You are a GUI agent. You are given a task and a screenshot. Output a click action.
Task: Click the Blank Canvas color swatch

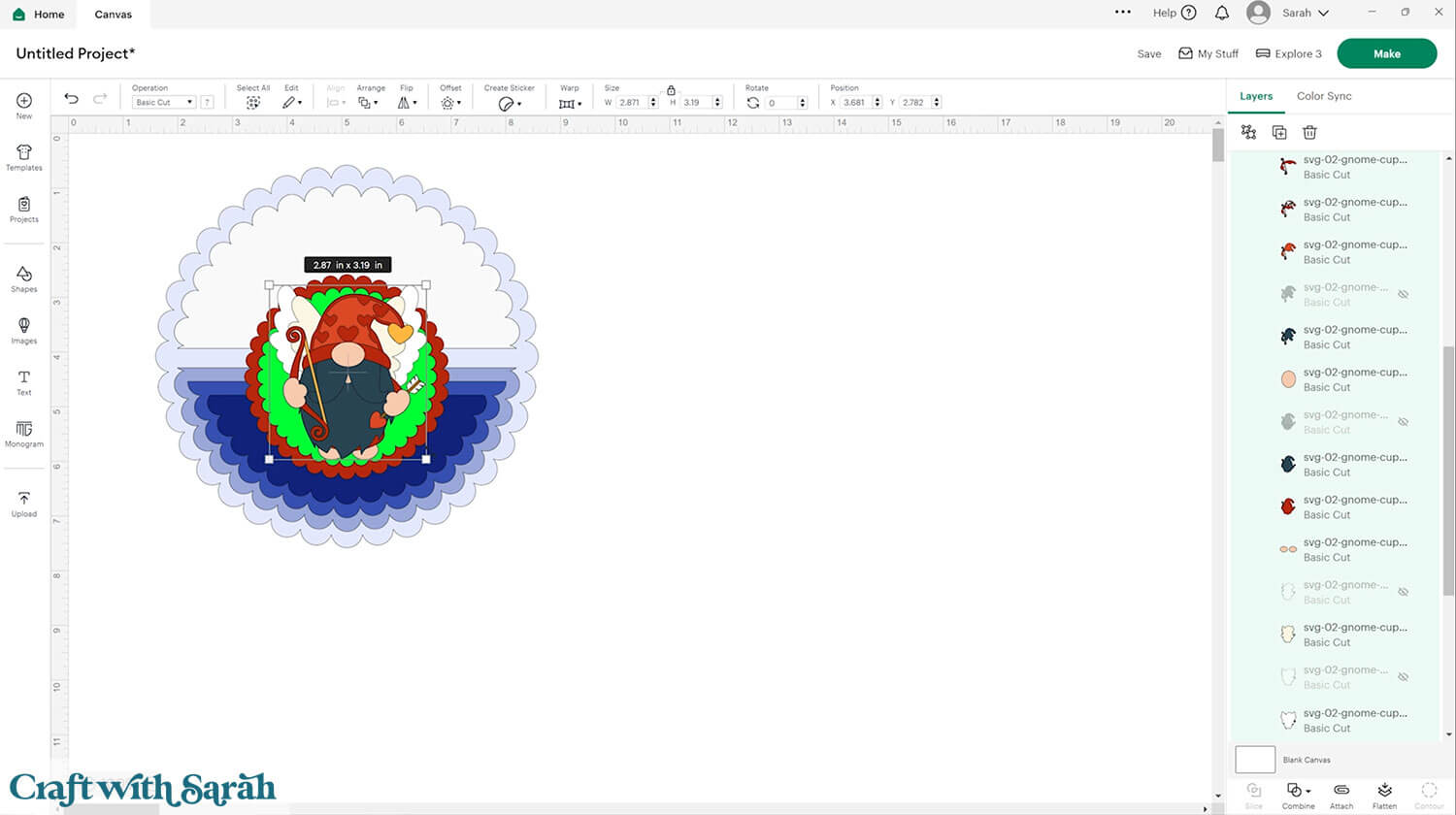point(1255,760)
